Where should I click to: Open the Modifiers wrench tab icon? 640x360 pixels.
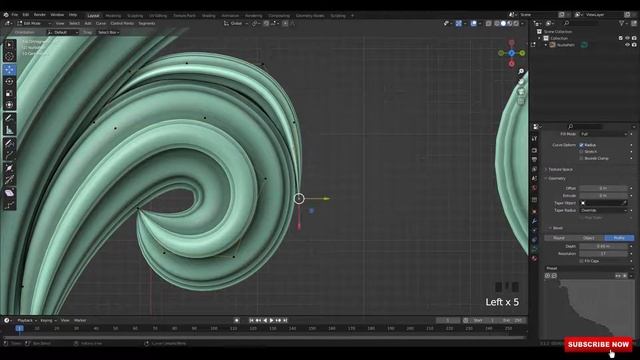534,221
